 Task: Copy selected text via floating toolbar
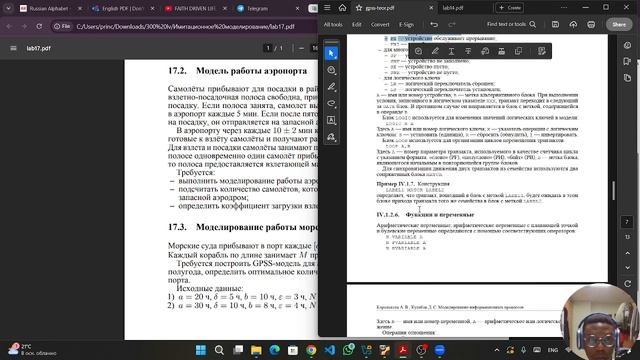[518, 51]
